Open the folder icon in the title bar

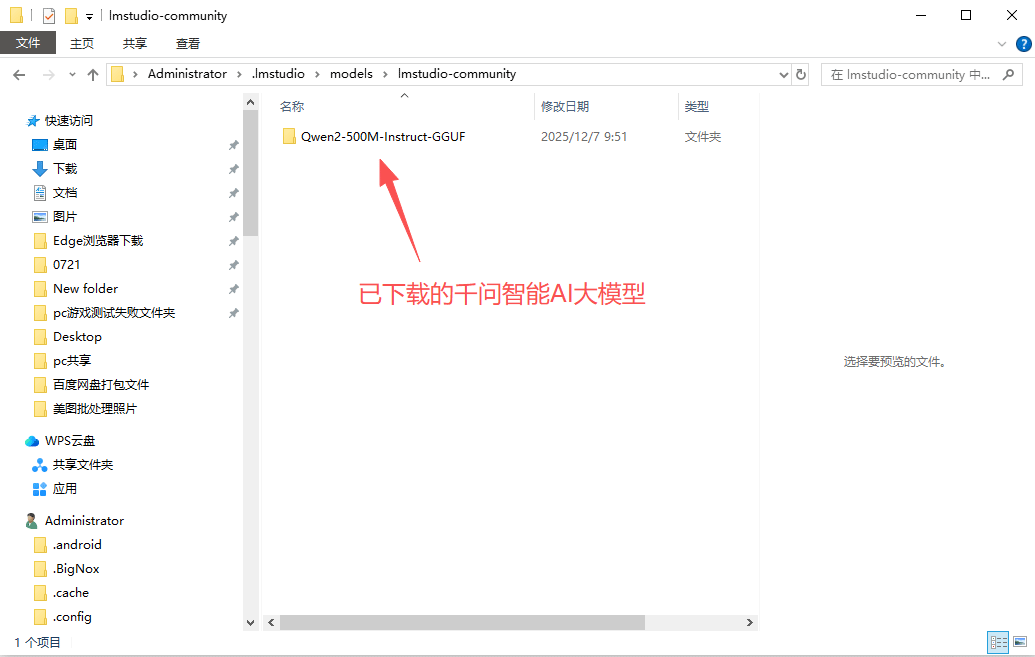point(14,15)
